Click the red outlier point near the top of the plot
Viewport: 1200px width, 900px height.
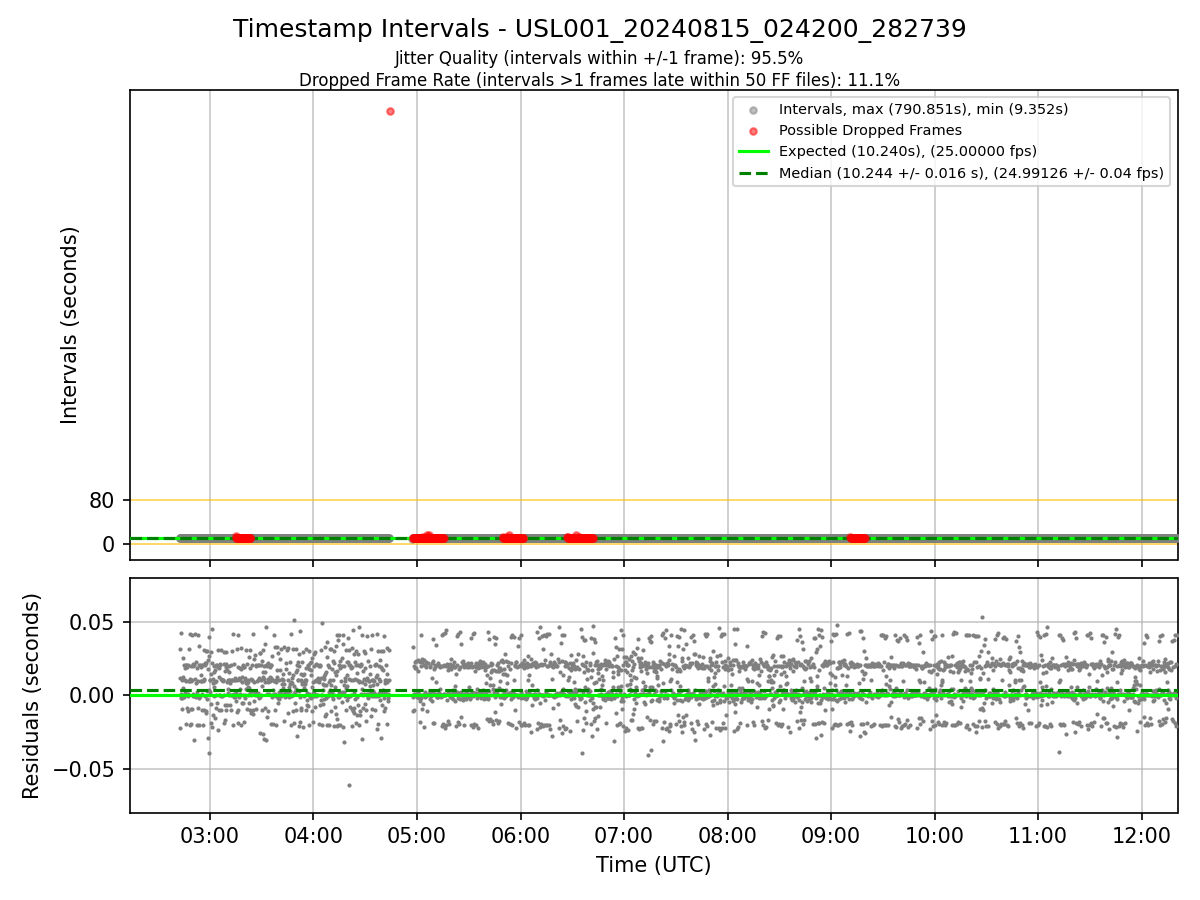point(390,111)
